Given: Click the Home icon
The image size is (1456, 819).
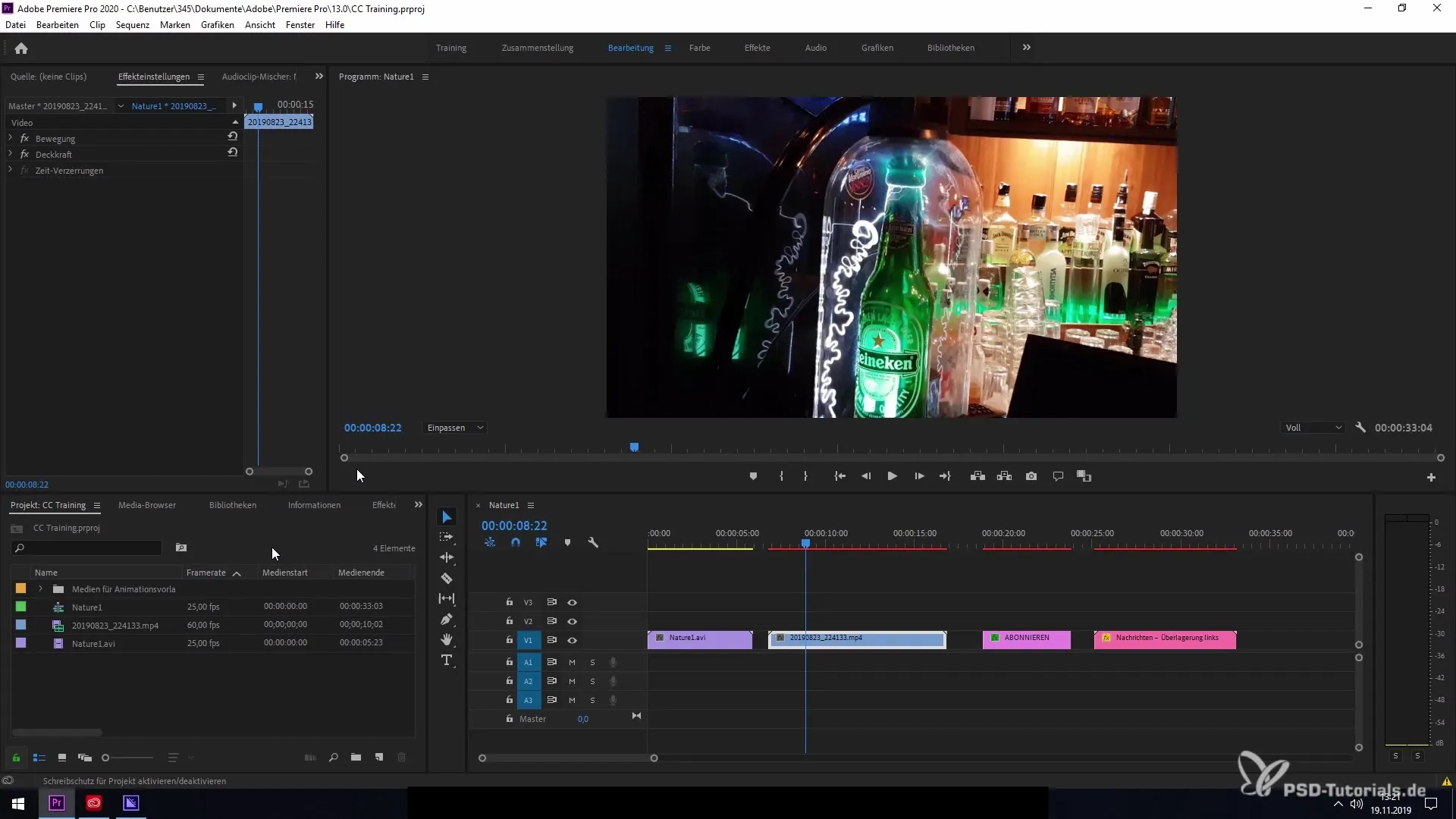Looking at the screenshot, I should (x=21, y=49).
